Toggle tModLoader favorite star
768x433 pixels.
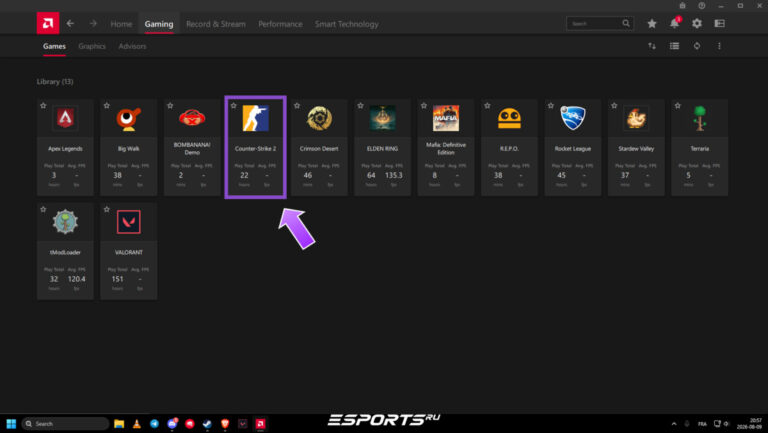click(43, 209)
